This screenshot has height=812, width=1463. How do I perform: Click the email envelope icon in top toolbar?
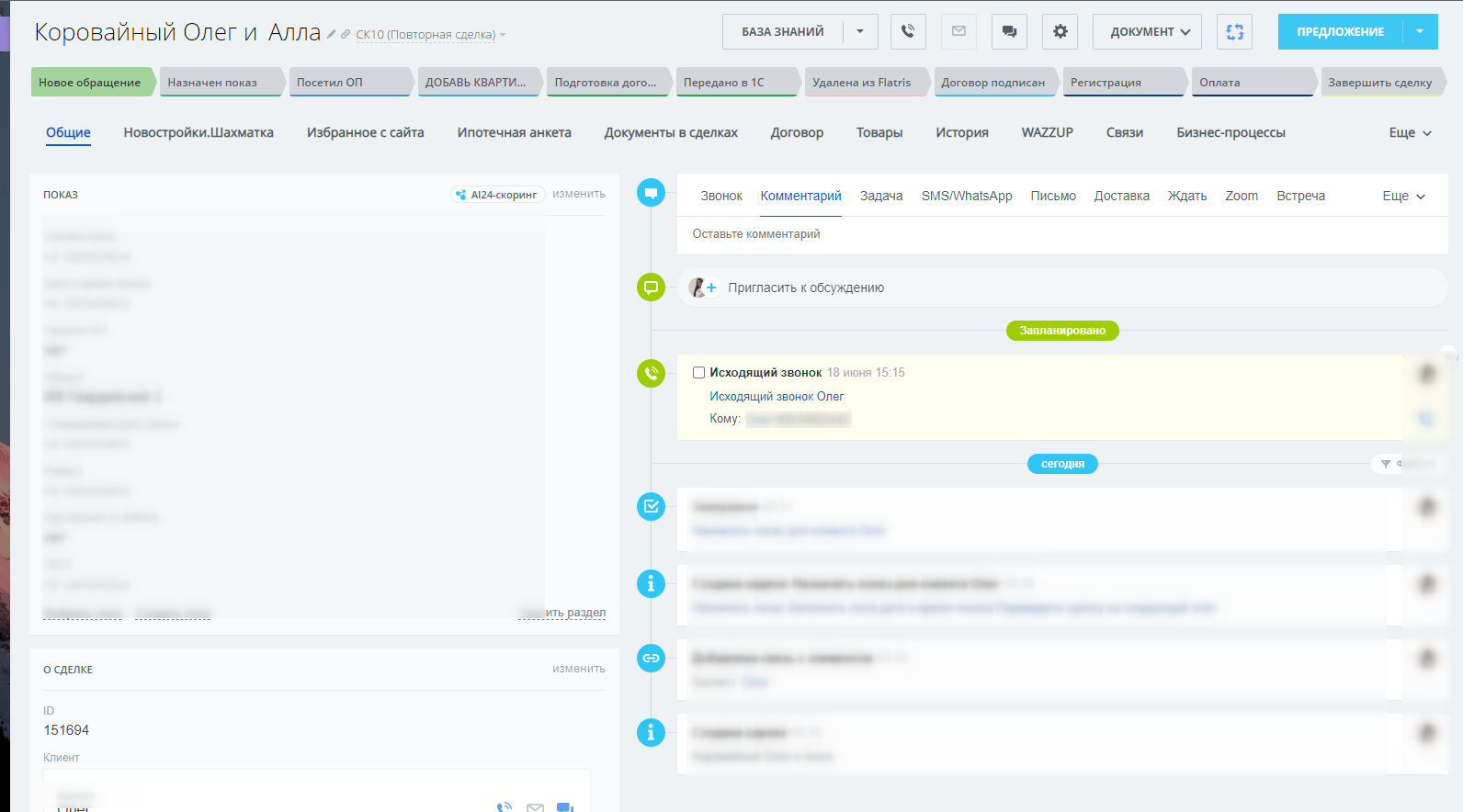coord(958,31)
